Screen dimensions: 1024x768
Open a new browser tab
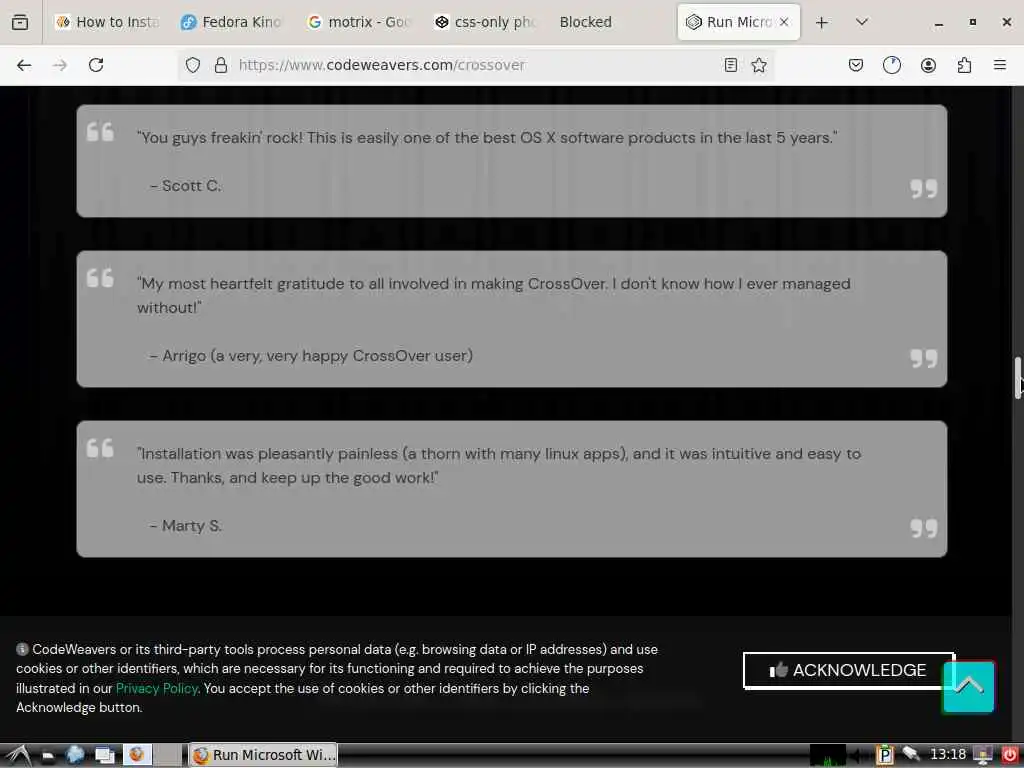(822, 22)
